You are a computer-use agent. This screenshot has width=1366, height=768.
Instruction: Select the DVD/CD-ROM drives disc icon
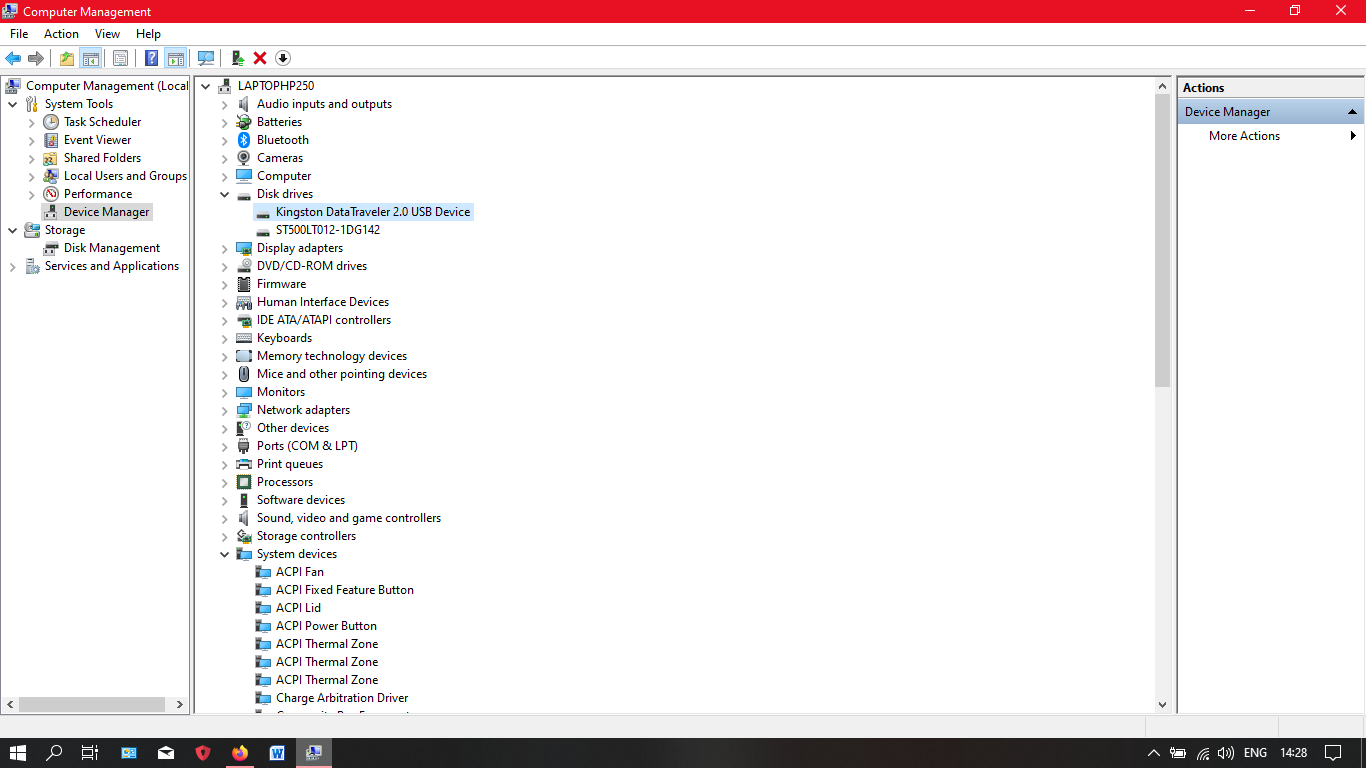(x=243, y=266)
